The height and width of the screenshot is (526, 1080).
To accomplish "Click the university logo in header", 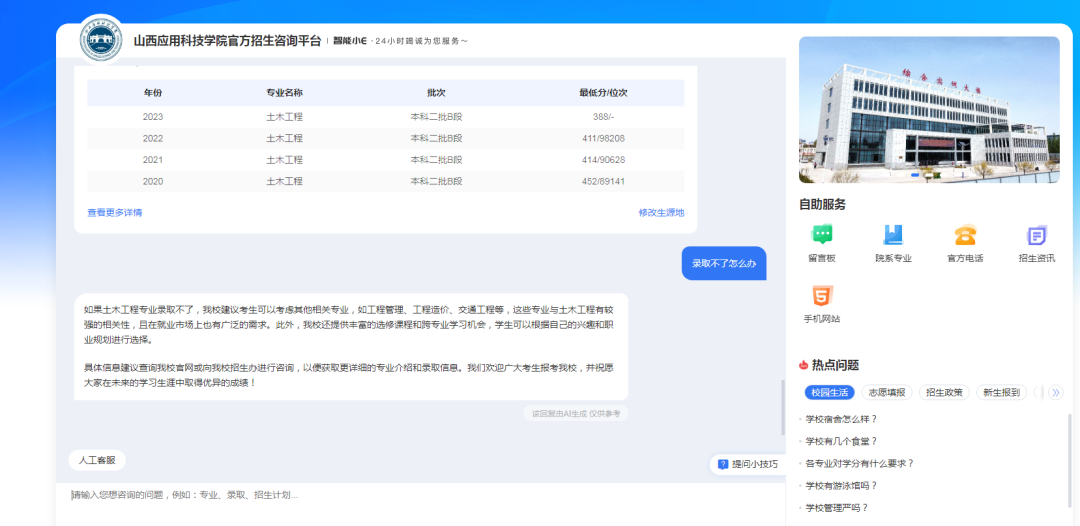I will coord(100,42).
